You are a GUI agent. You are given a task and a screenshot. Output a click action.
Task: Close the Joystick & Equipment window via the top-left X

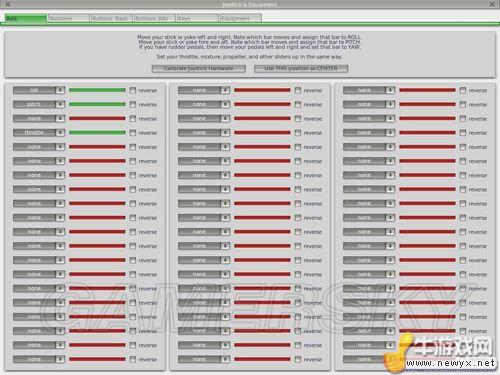click(8, 4)
